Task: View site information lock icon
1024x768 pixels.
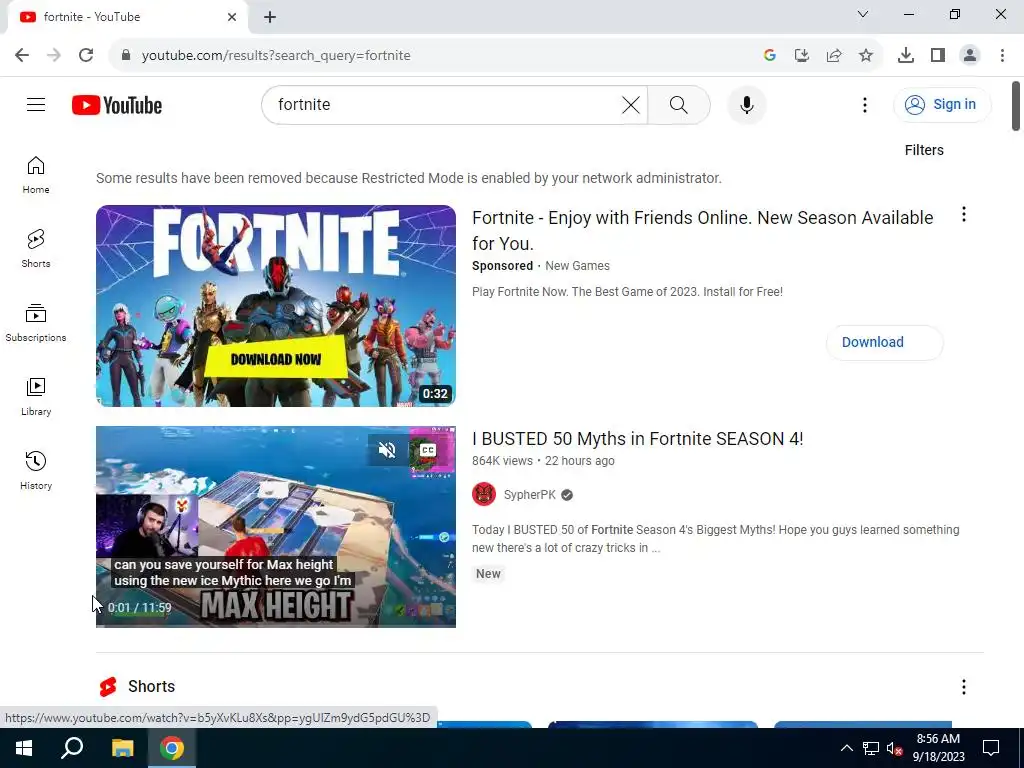Action: pos(126,55)
